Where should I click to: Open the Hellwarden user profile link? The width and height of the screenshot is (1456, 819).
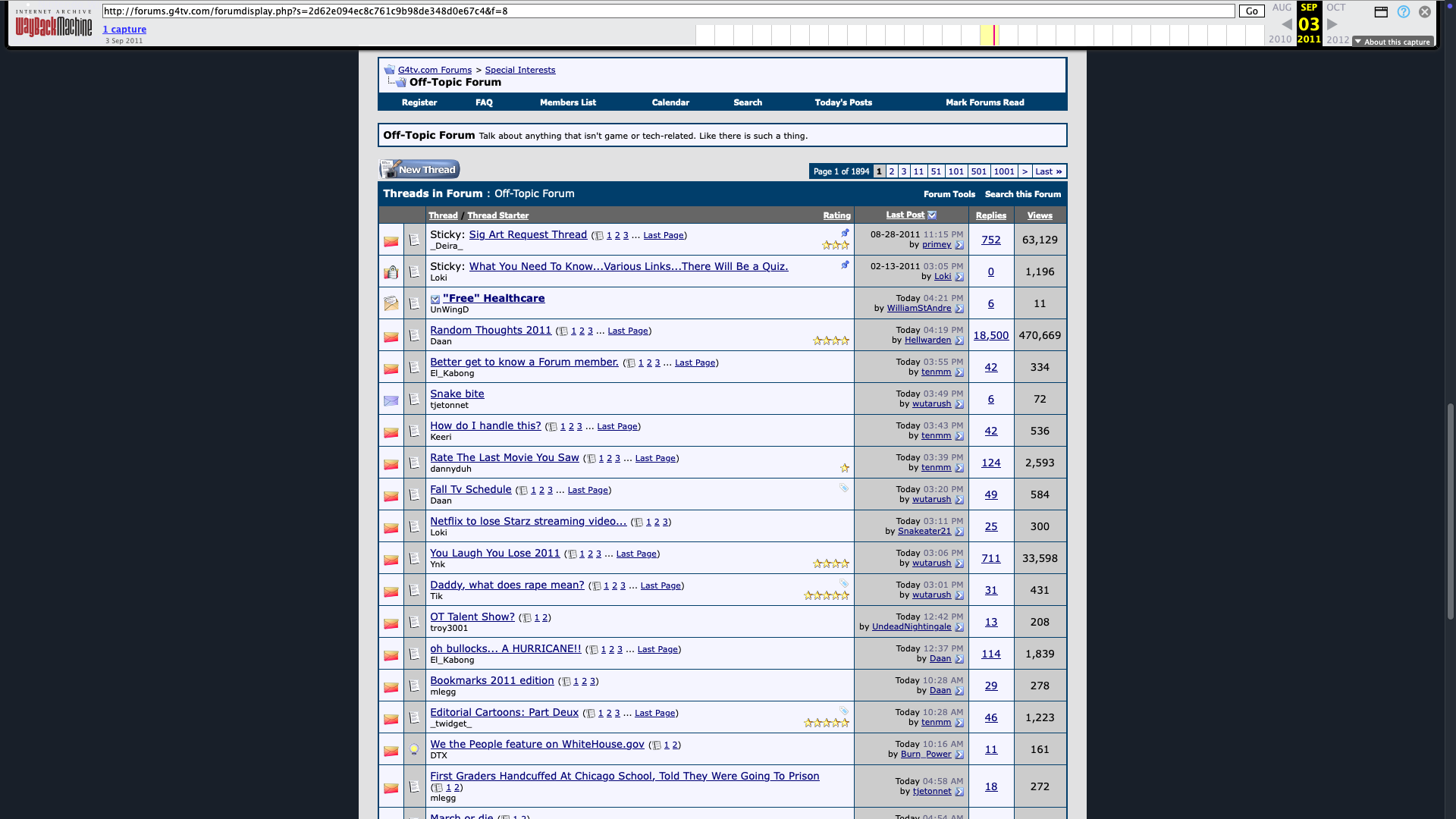[x=927, y=340]
